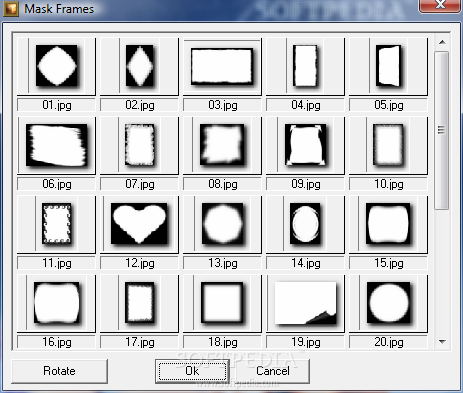This screenshot has width=463, height=393.
Task: Click the vertical scrollbar thumb
Action: (x=442, y=130)
